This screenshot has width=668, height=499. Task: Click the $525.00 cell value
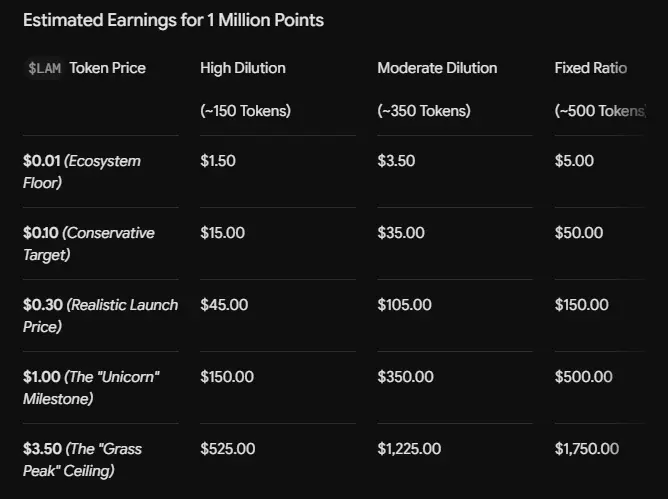(227, 449)
